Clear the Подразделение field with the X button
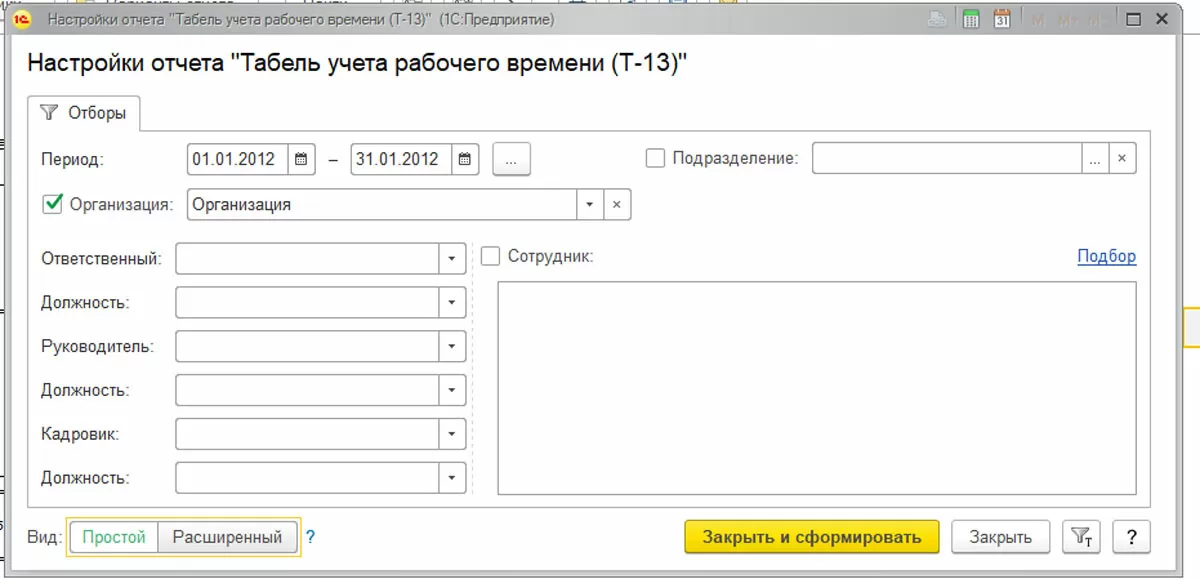Screen dimensions: 1200x579 pos(1122,159)
